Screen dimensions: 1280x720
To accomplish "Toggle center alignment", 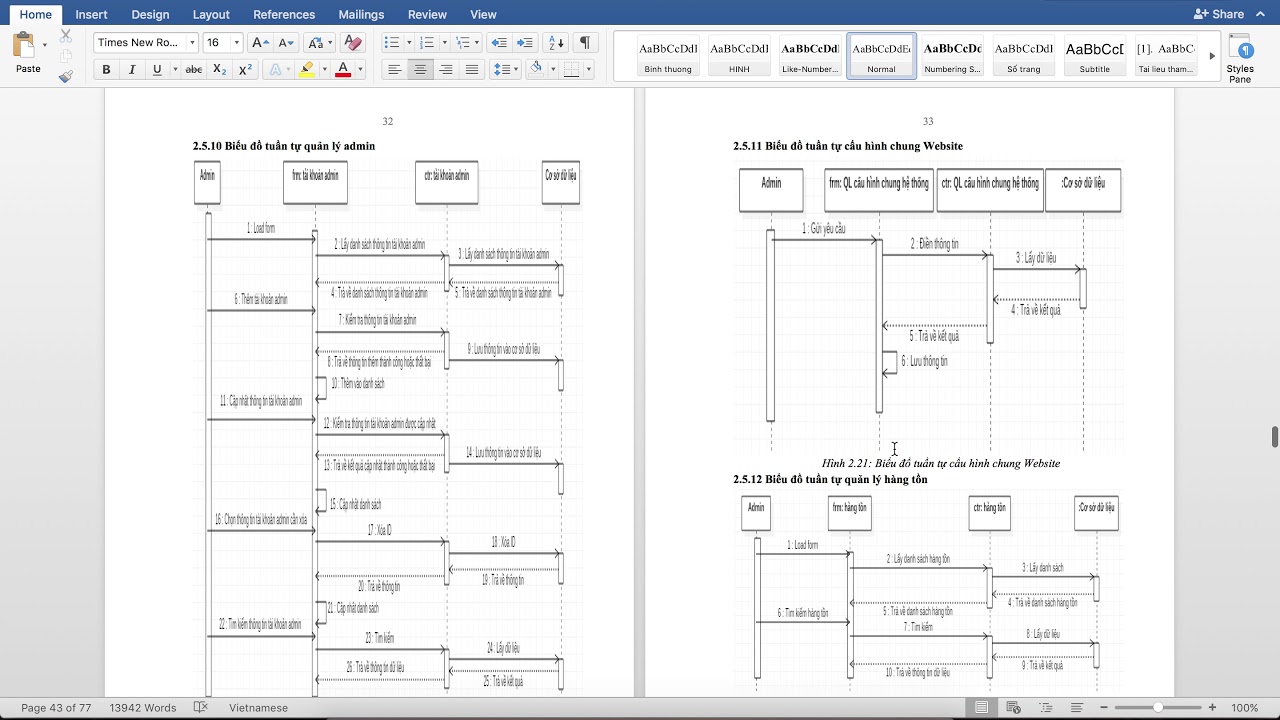I will coord(421,70).
